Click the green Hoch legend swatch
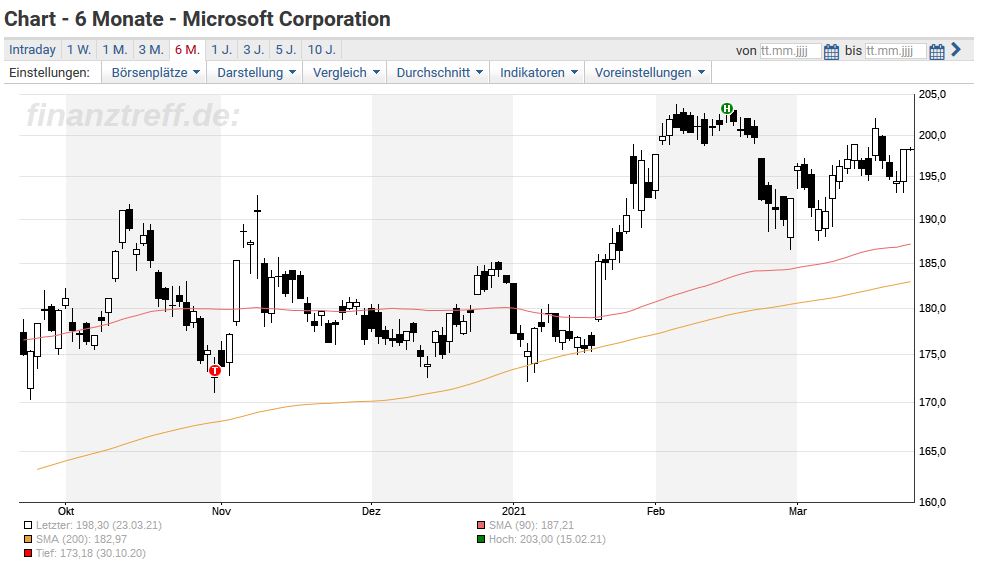 (x=480, y=539)
